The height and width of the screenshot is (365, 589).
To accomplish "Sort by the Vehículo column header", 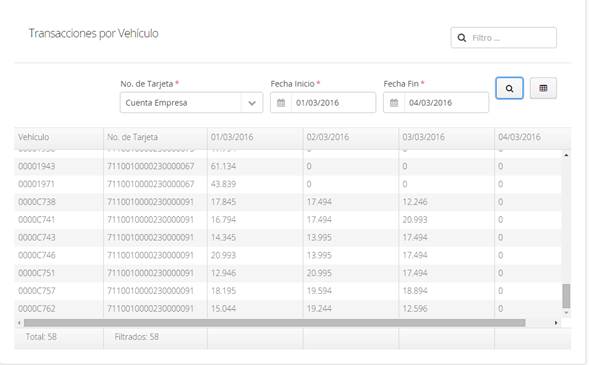I will (x=59, y=137).
